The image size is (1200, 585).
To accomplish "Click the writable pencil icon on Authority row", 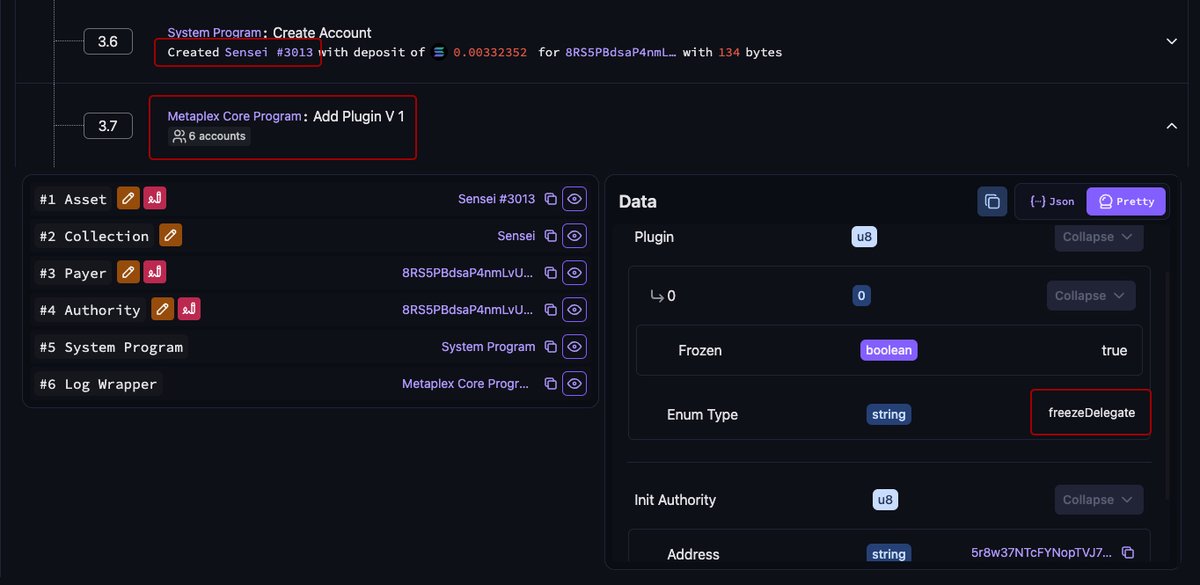I will pos(163,309).
